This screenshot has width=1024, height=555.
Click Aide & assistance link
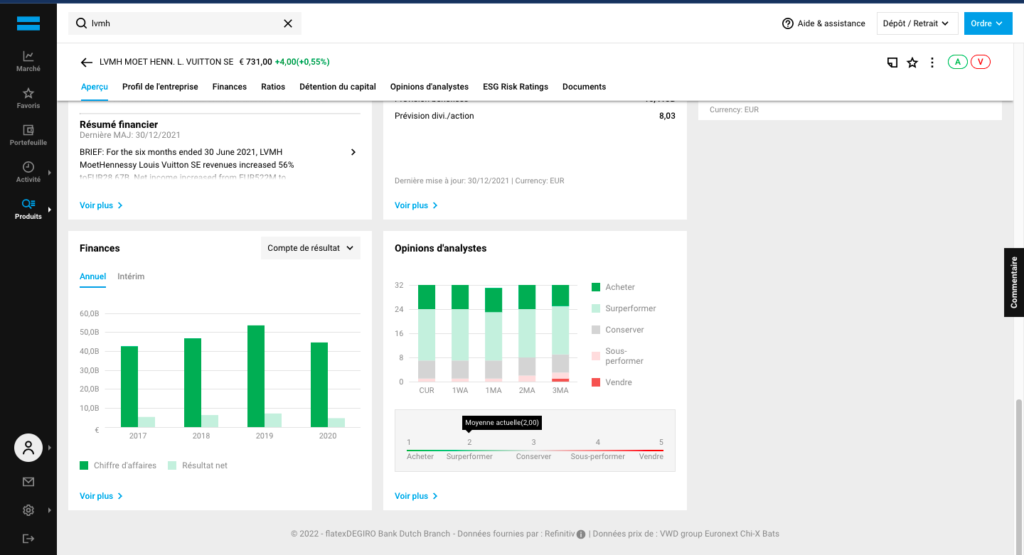pos(824,24)
